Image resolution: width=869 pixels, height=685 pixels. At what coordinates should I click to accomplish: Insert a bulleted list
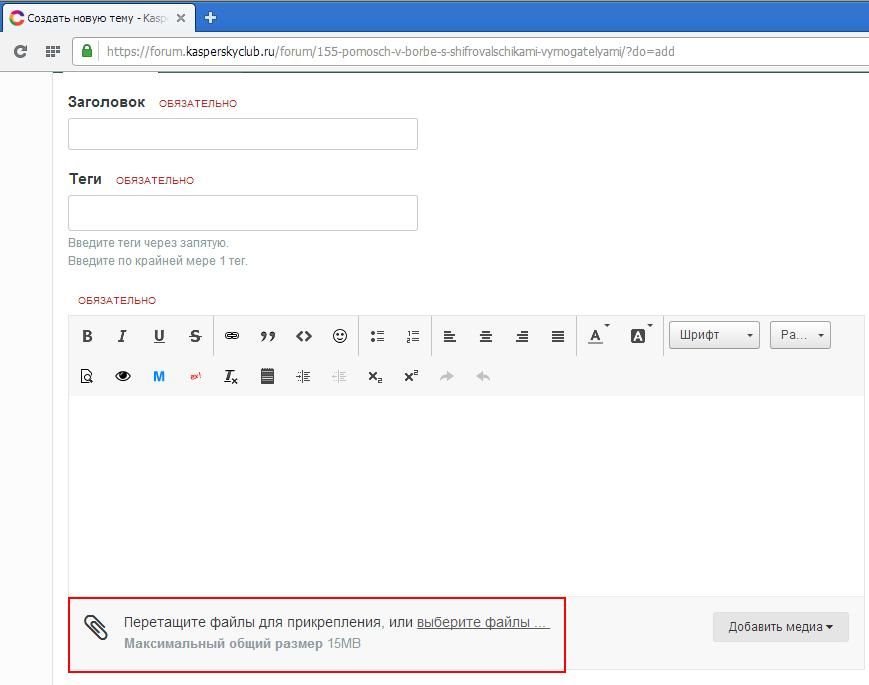click(x=378, y=336)
